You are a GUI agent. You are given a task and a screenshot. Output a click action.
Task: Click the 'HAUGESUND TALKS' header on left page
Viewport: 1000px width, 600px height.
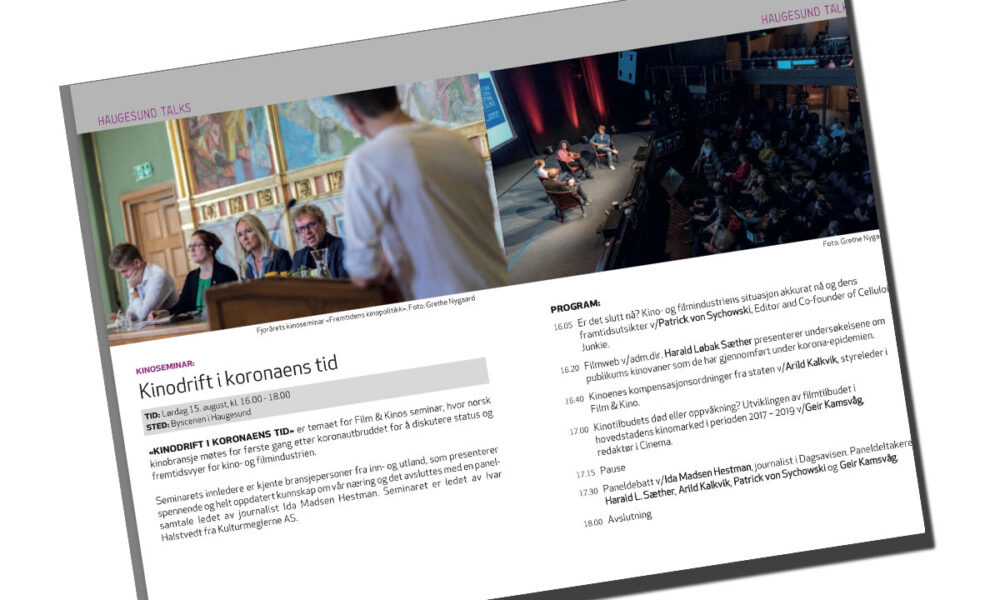(x=144, y=114)
